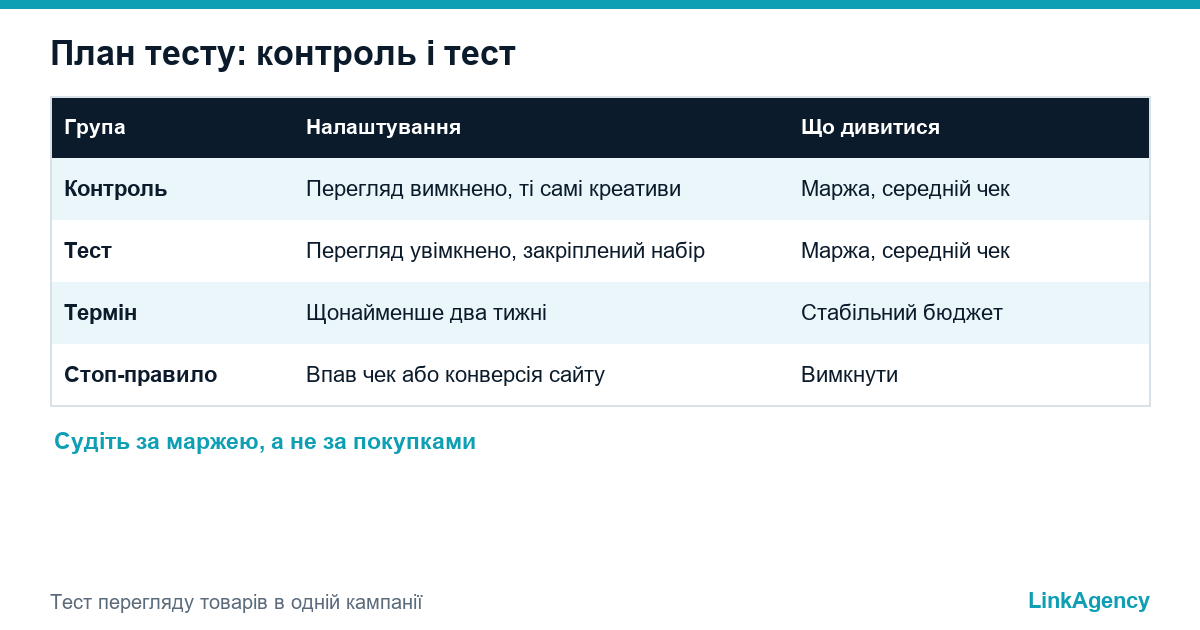Image resolution: width=1200 pixels, height=630 pixels.
Task: Click the slide title 'План тесту: контроль і тест'
Action: tap(283, 53)
